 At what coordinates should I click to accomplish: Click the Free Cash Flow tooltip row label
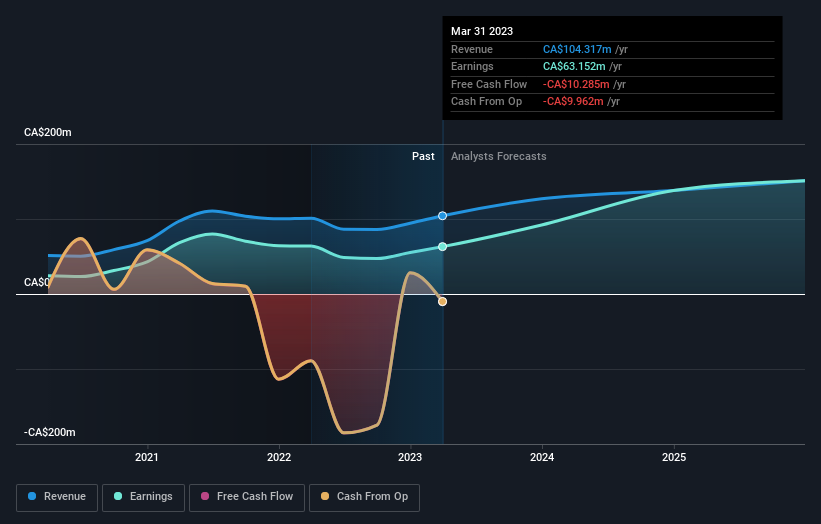(x=489, y=84)
